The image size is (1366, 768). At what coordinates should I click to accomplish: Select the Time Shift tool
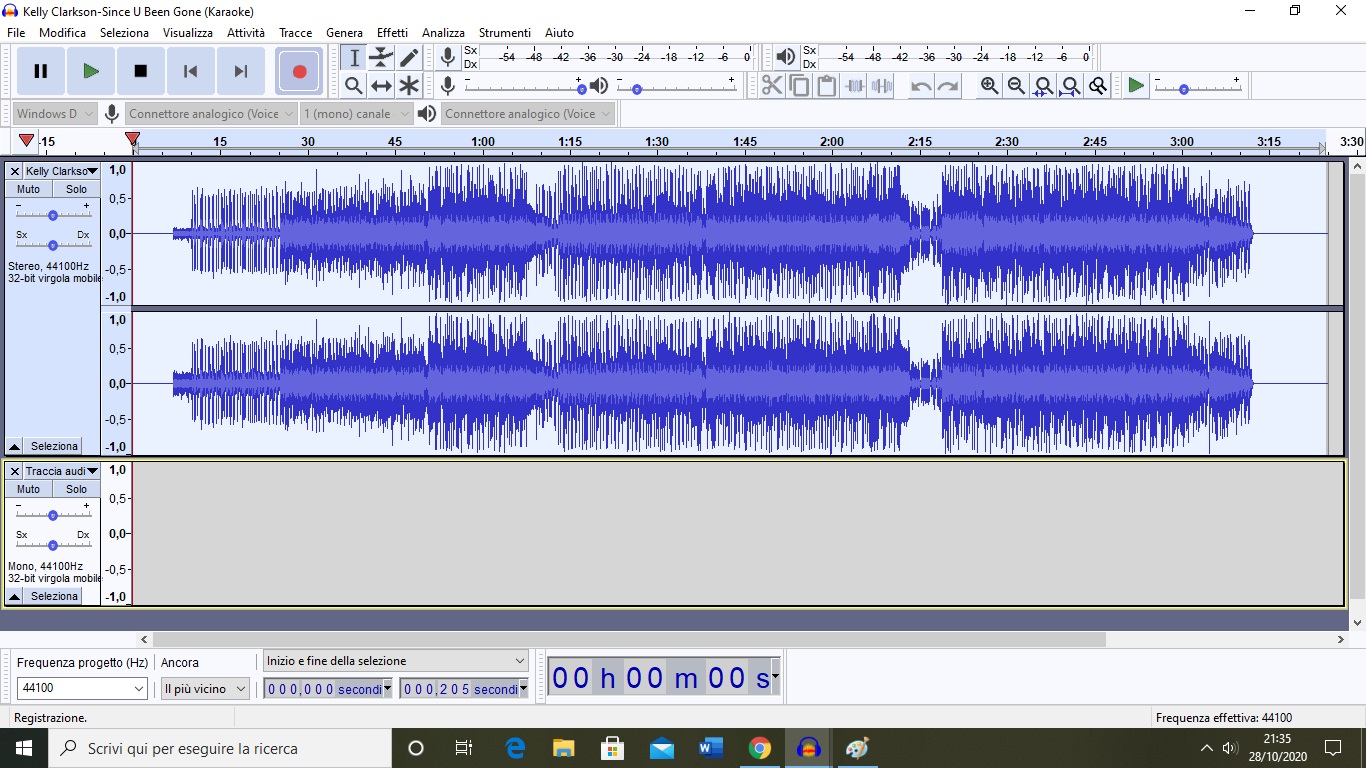click(381, 86)
